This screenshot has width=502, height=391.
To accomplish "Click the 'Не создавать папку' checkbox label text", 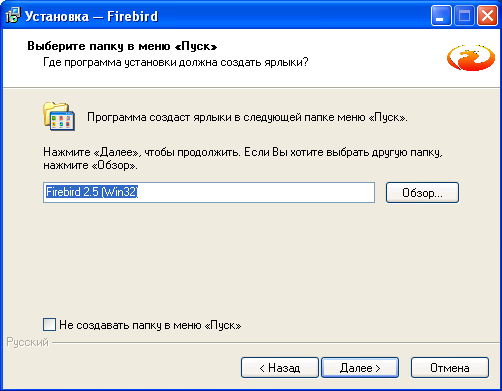I will pos(150,325).
